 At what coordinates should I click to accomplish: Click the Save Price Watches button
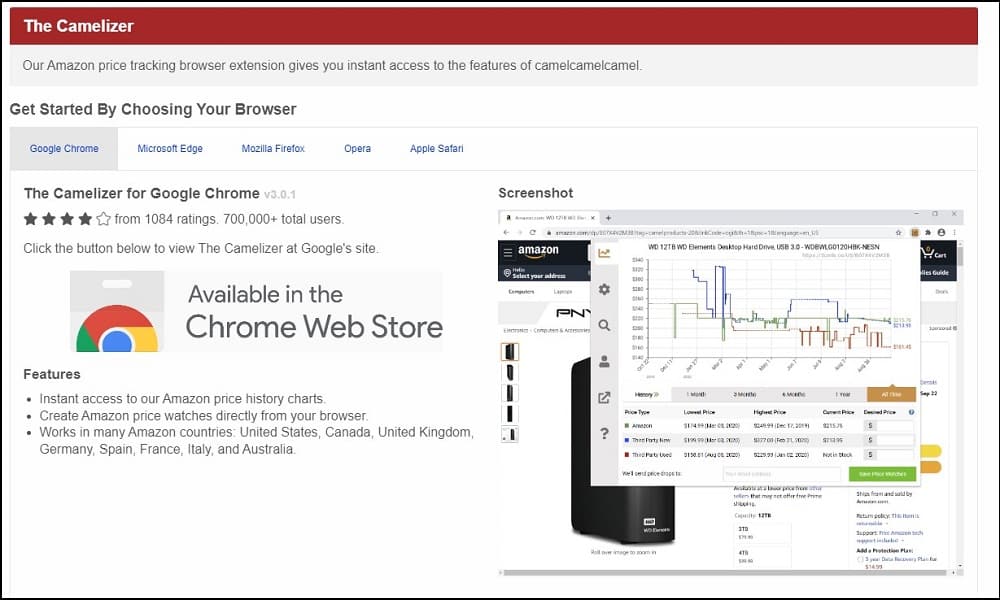click(882, 474)
